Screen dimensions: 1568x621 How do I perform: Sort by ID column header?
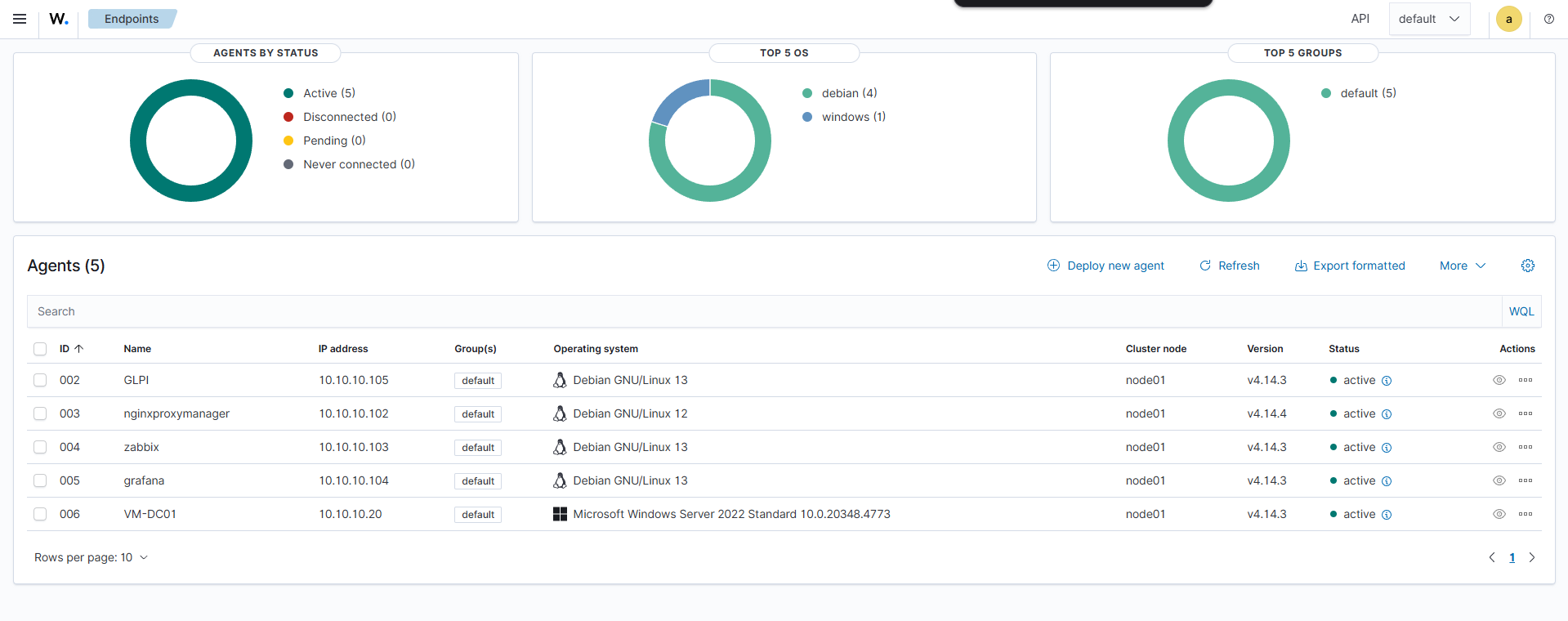71,349
